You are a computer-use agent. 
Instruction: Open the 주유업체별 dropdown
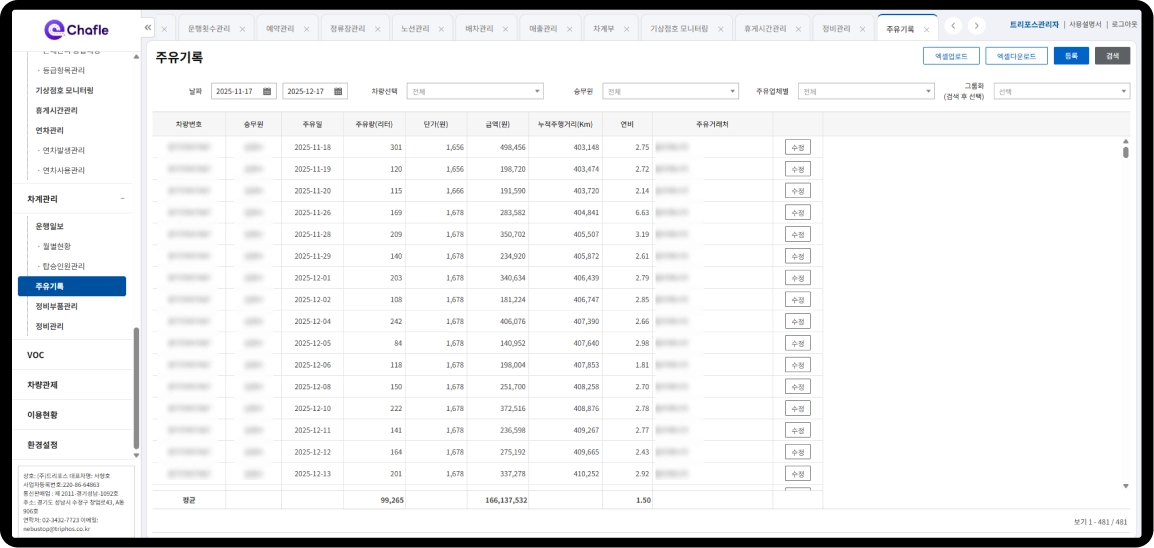pos(865,91)
